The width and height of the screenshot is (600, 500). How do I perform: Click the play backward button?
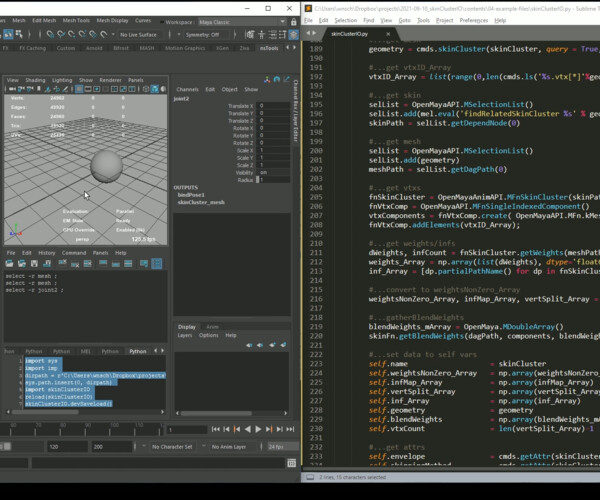click(x=248, y=429)
